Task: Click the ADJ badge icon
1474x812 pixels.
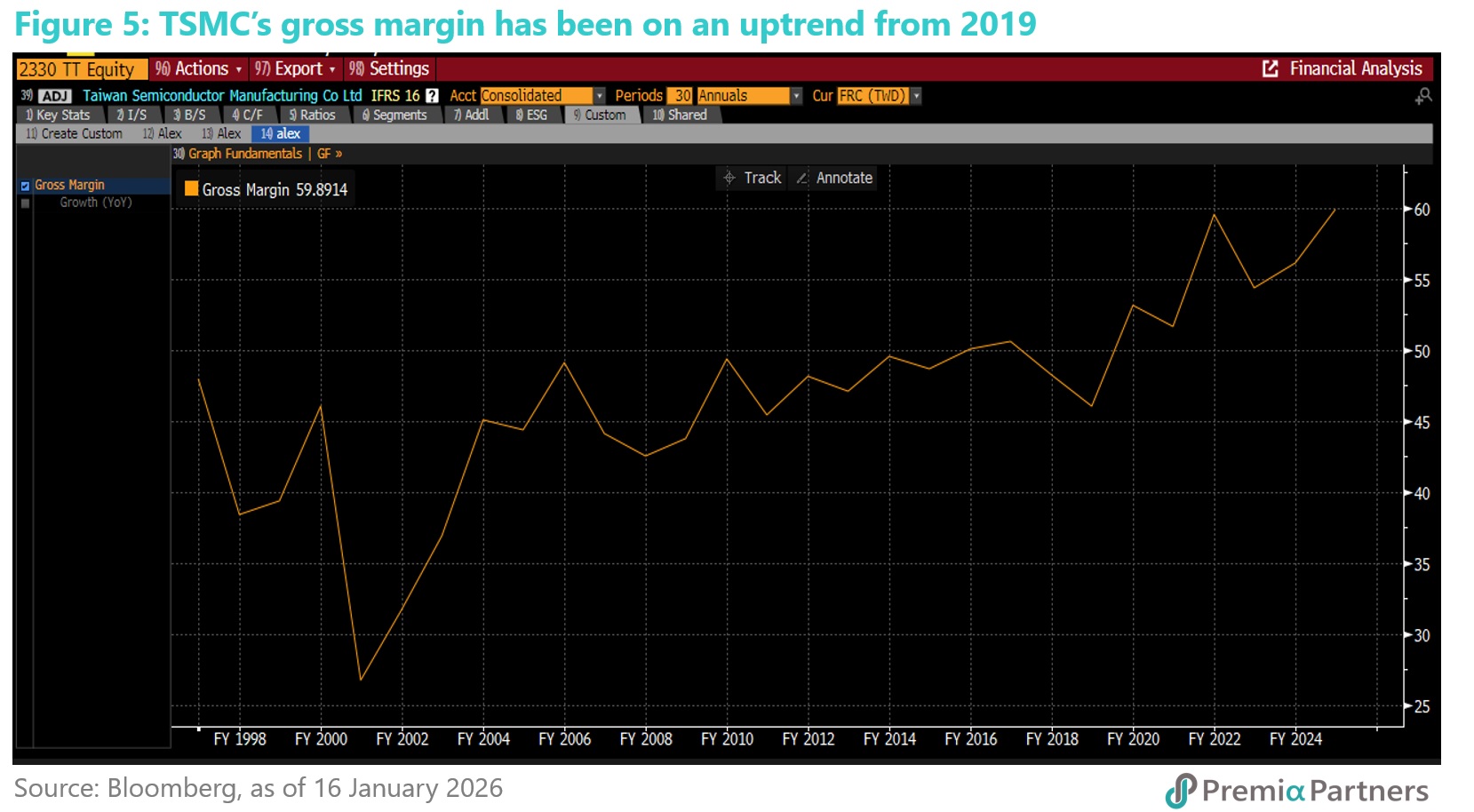Action: tap(54, 96)
